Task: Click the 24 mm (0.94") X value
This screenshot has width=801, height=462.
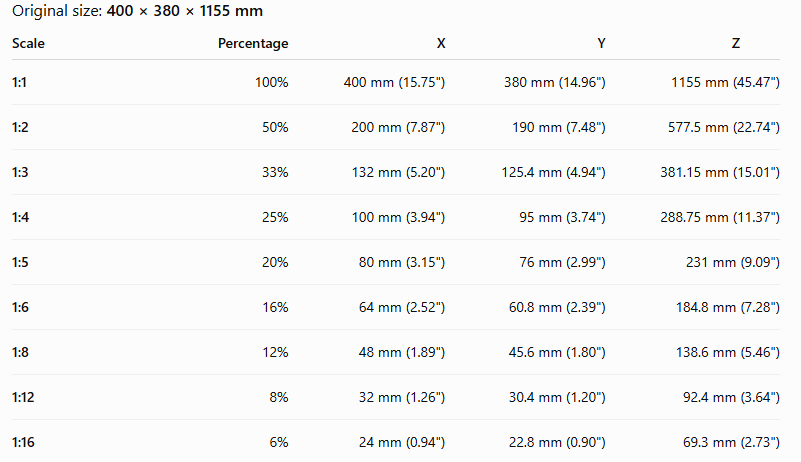Action: 402,442
